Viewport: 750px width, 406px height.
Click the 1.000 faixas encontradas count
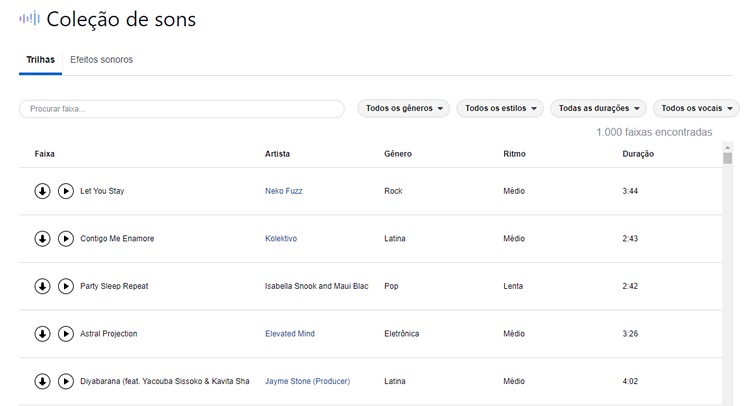point(654,132)
